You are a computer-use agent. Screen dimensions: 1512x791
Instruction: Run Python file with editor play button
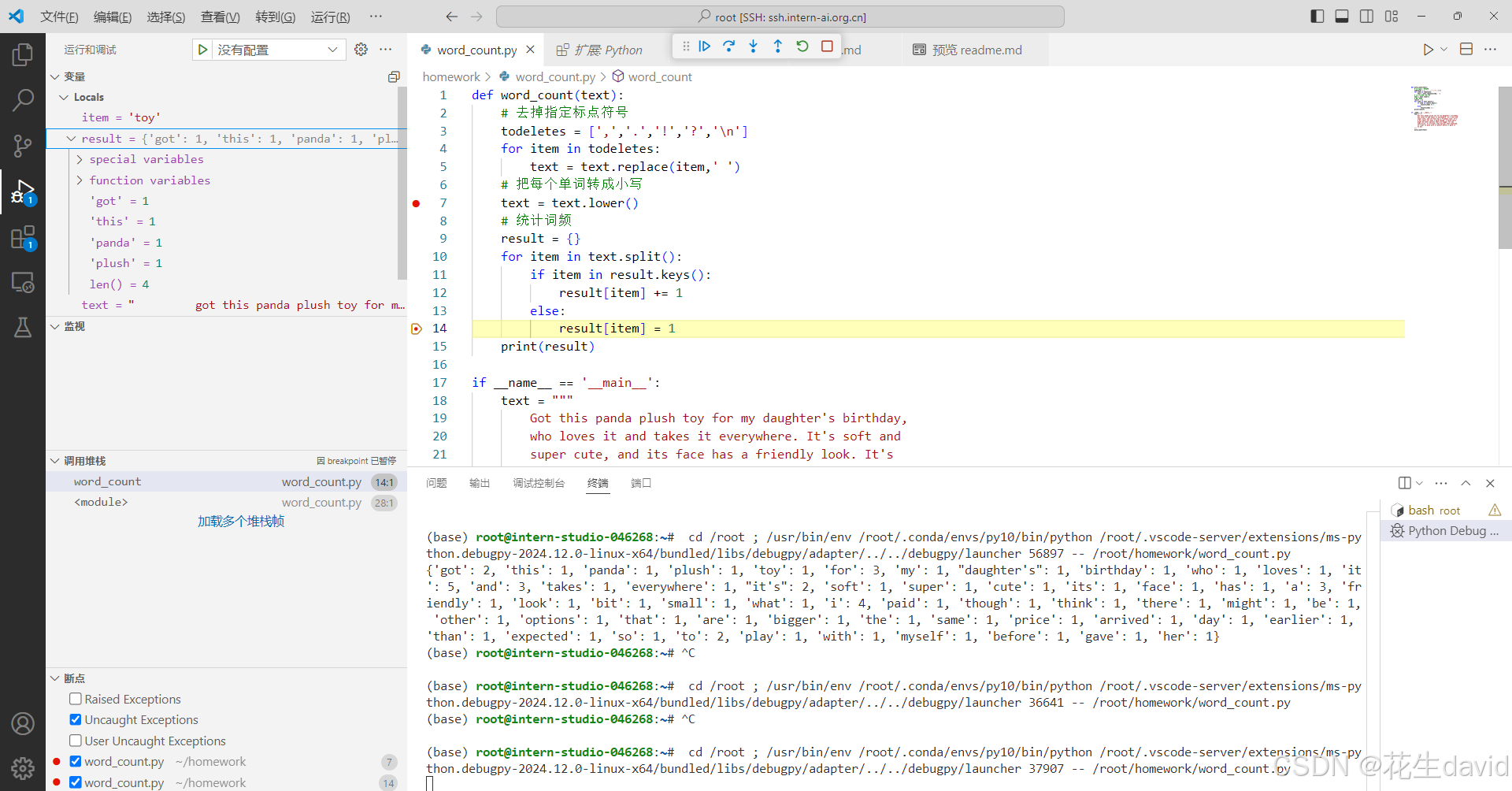1428,50
